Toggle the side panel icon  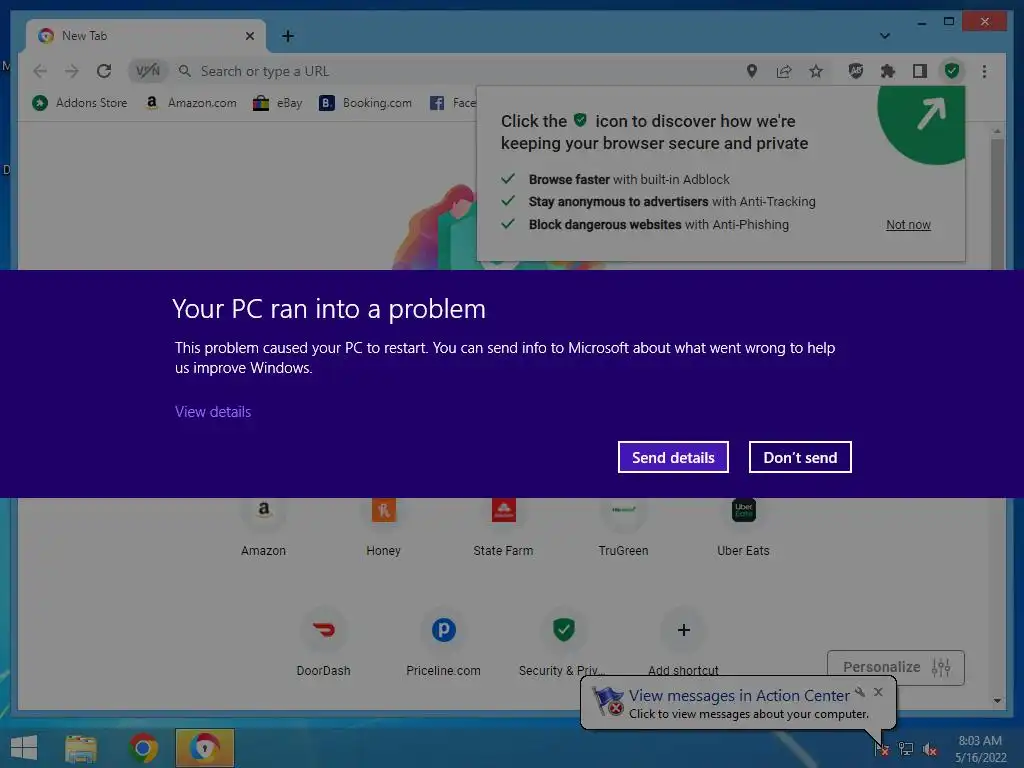click(x=920, y=71)
